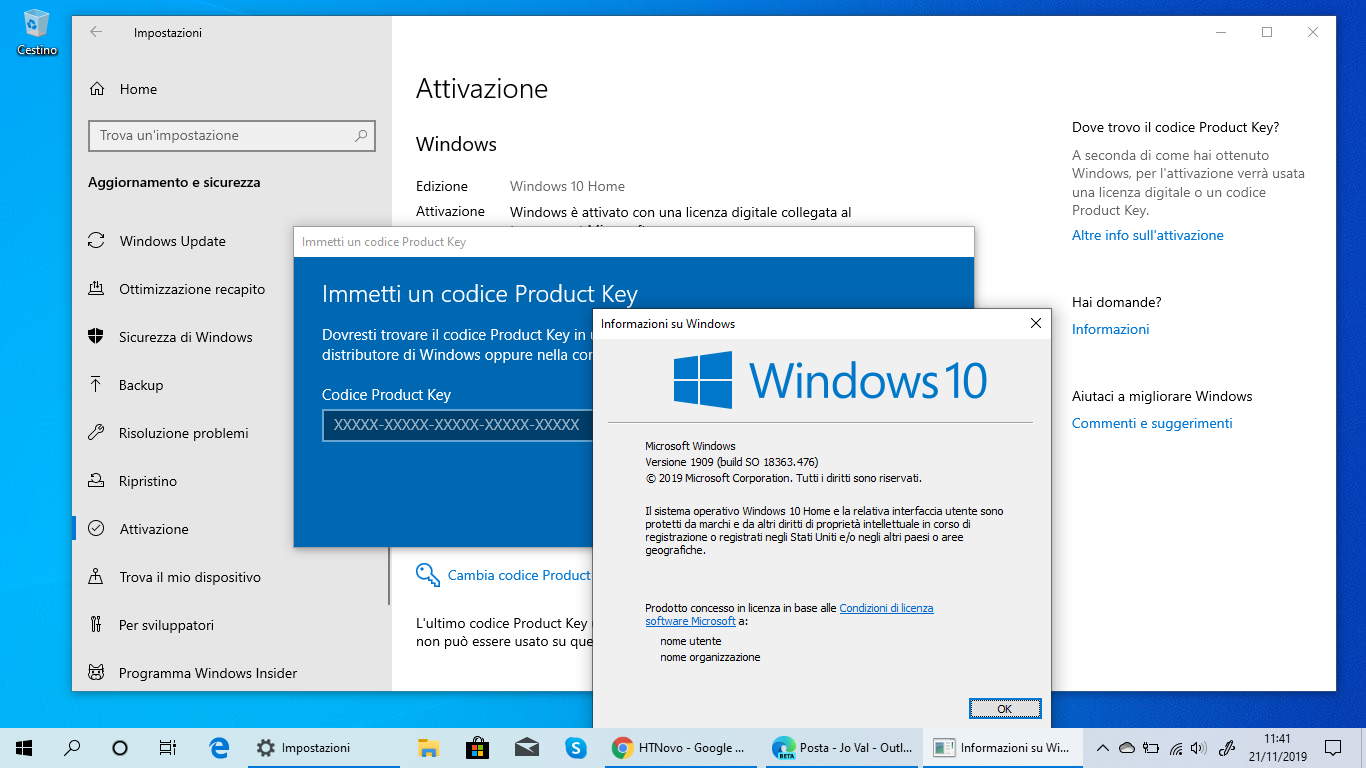
Task: Select Ottimizzazione recapito icon
Action: click(x=96, y=289)
